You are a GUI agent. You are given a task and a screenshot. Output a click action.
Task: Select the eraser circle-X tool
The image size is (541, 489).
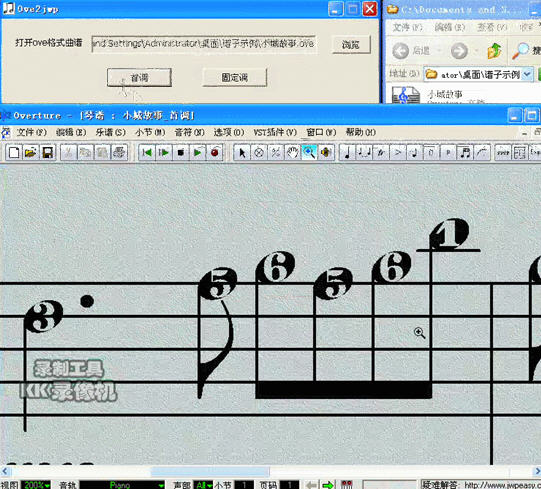pyautogui.click(x=259, y=153)
